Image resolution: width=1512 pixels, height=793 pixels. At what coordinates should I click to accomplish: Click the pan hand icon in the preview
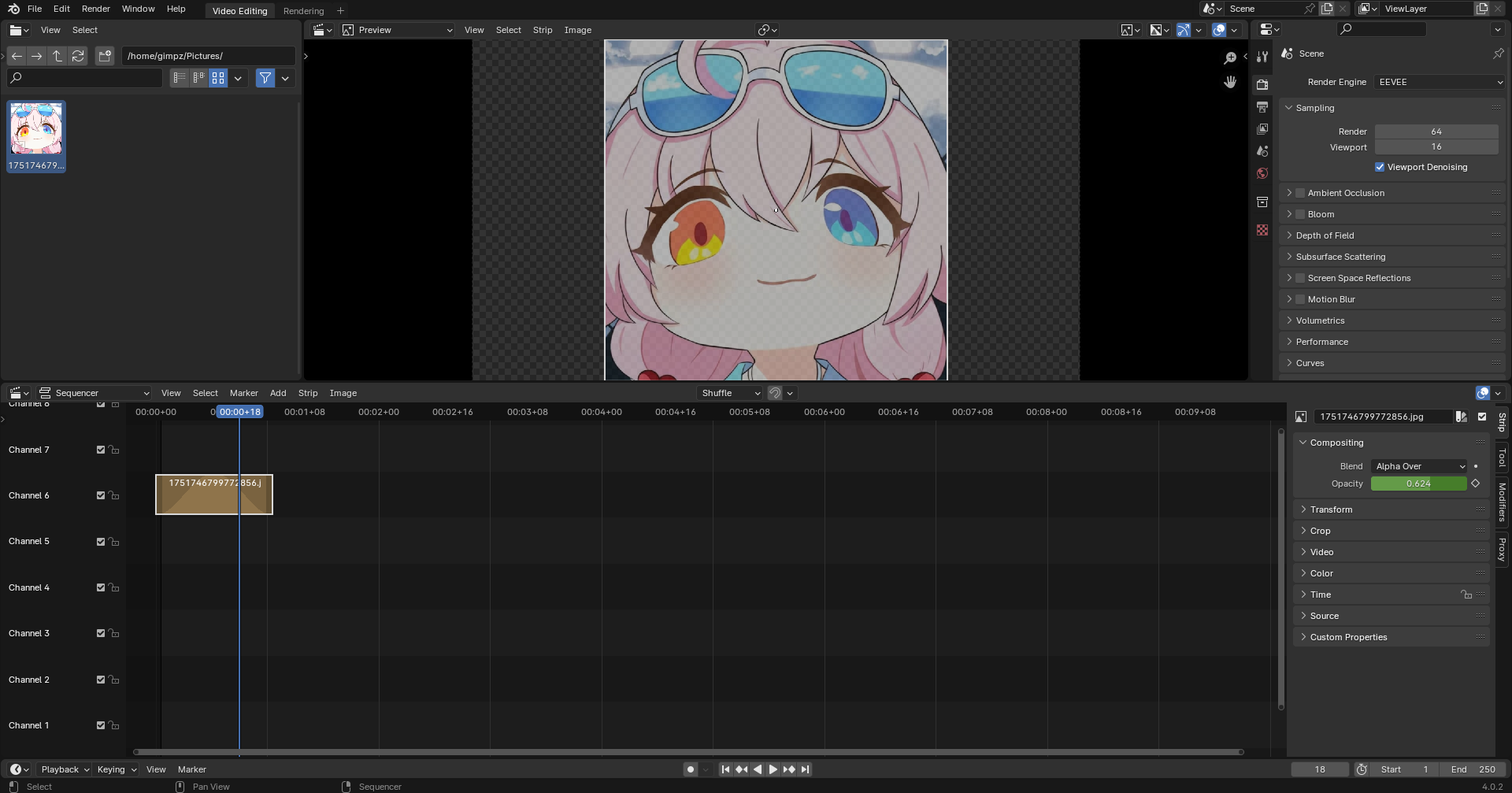click(1230, 82)
